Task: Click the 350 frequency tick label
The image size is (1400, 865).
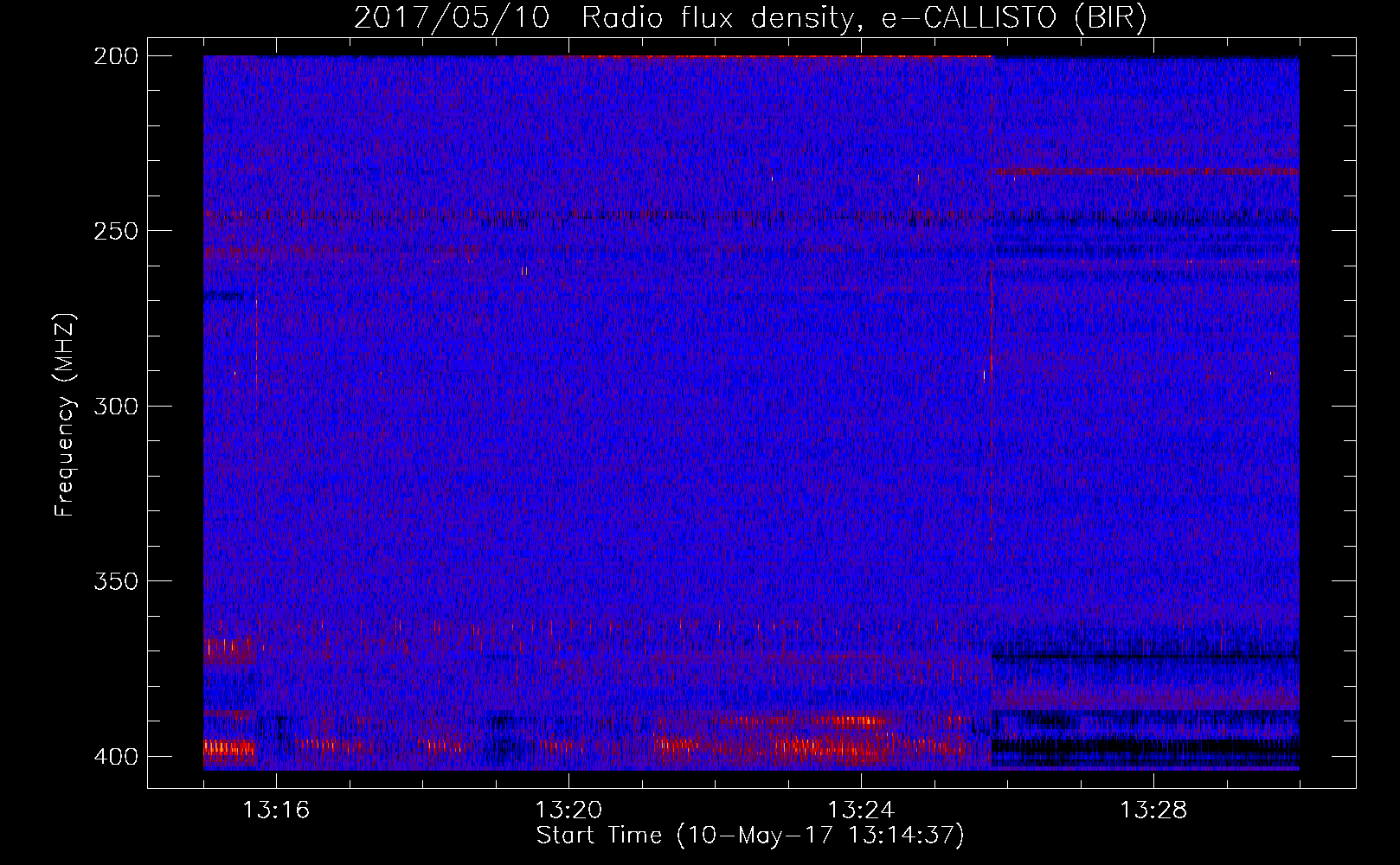Action: (116, 581)
